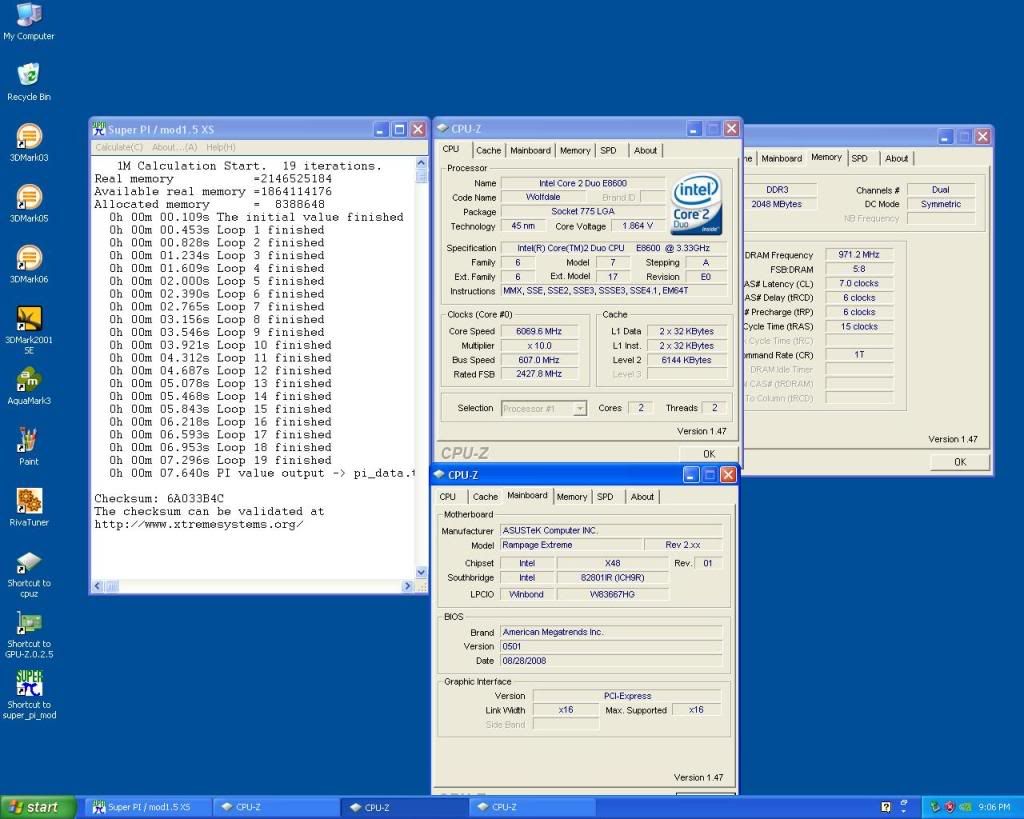Click the help question-mark tray icon
Viewport: 1024px width, 819px height.
[886, 807]
